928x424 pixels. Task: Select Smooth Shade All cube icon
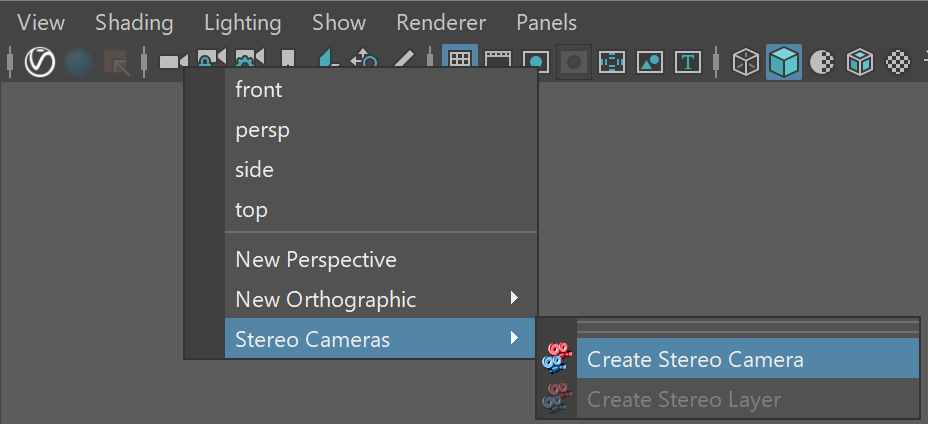(x=784, y=62)
